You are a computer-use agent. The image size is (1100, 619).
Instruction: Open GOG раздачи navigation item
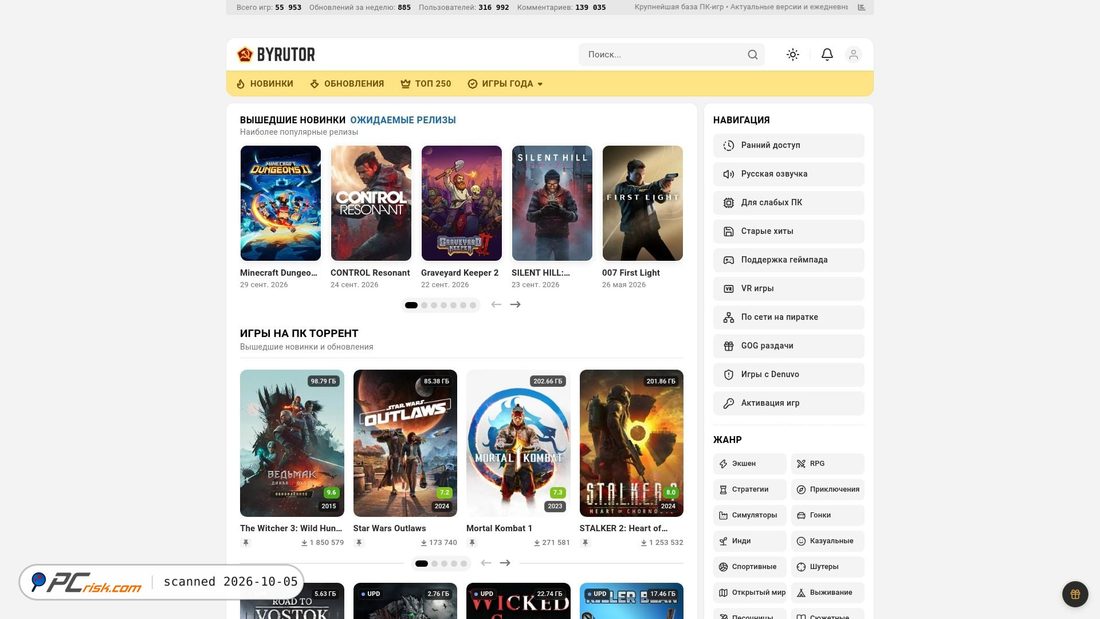coord(789,346)
